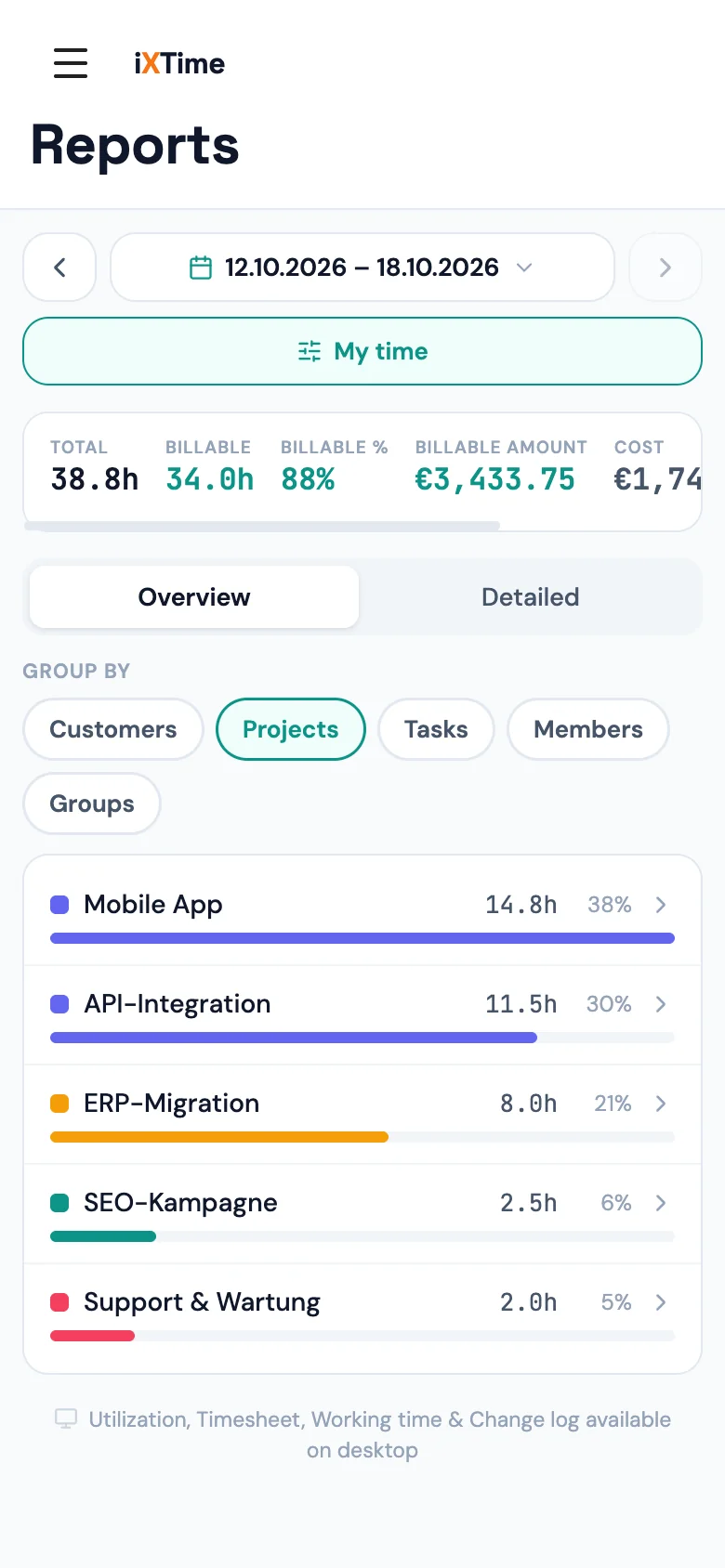Click the stats card horizontal scrollbar

pos(262,526)
